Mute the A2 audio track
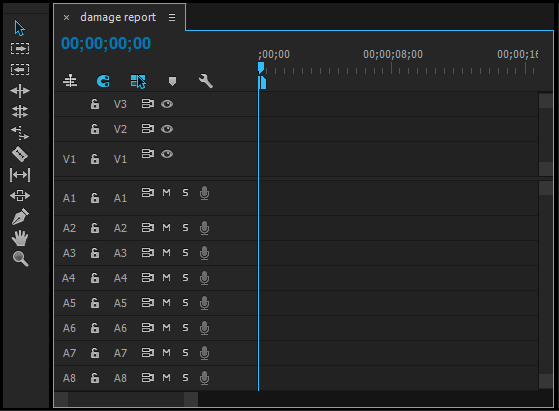 click(x=166, y=228)
